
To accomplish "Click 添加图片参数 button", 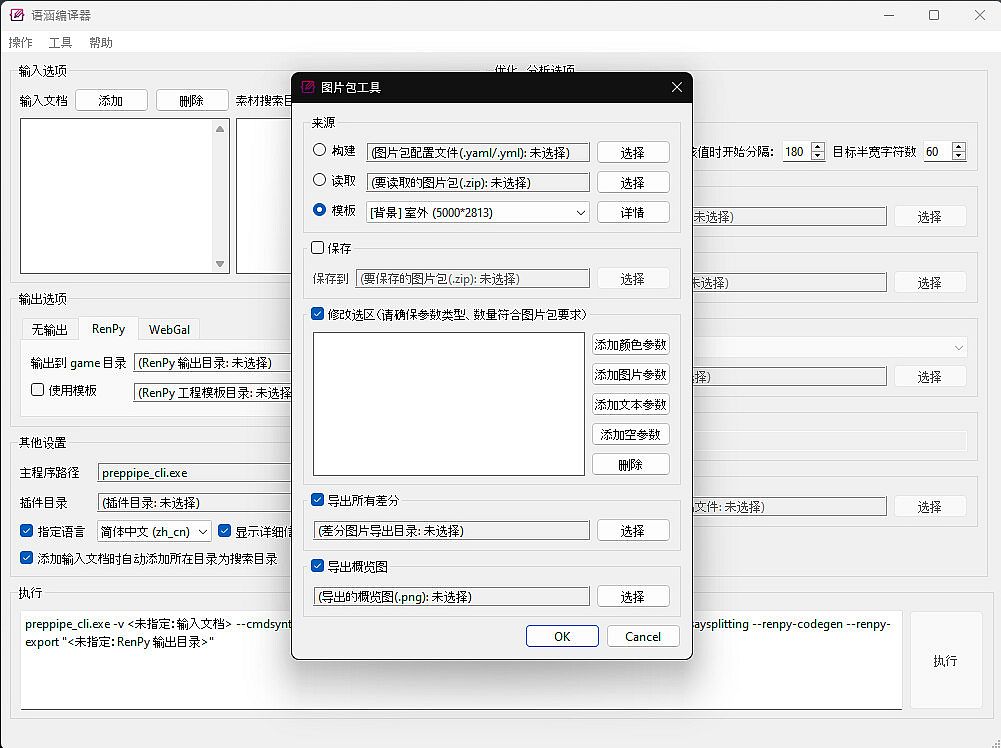I will tap(631, 375).
